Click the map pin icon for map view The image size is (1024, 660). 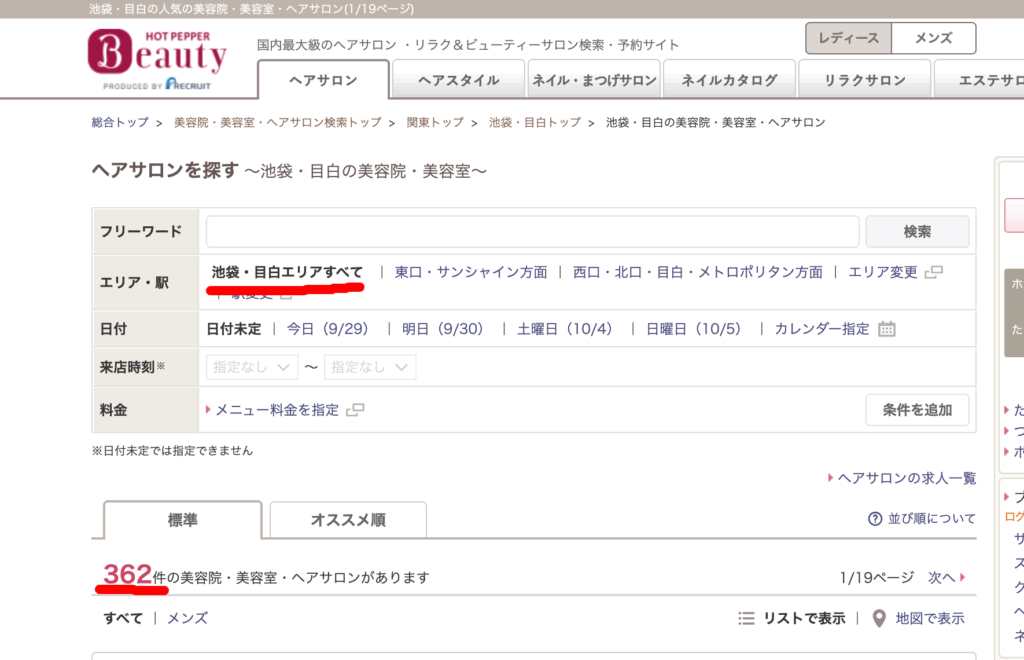(x=878, y=618)
